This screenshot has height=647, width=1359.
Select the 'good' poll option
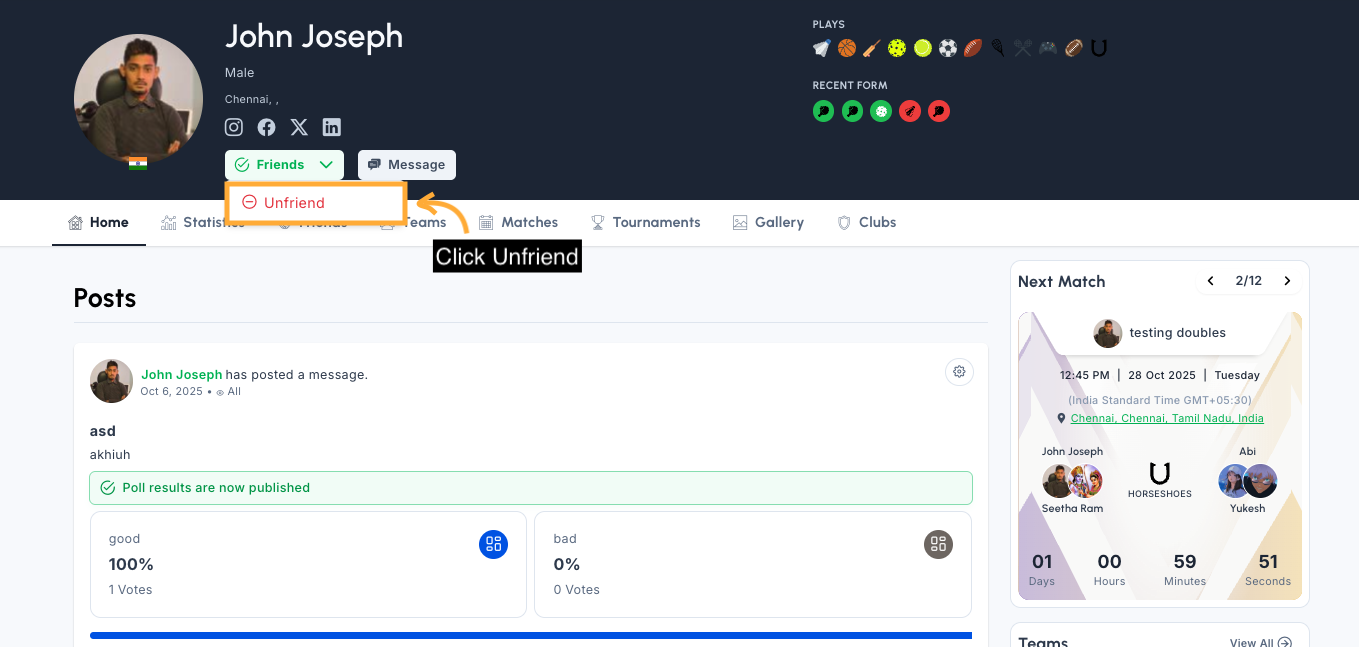coord(308,564)
